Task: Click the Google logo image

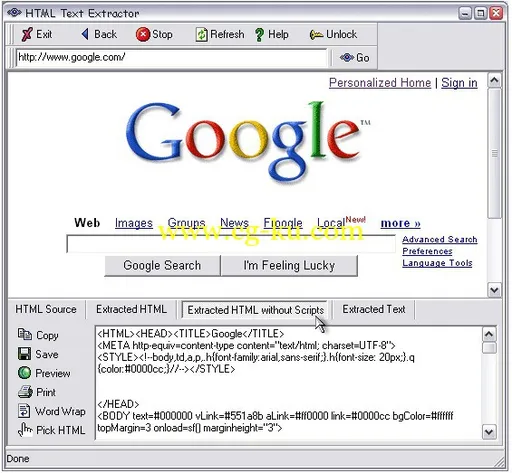Action: (248, 142)
